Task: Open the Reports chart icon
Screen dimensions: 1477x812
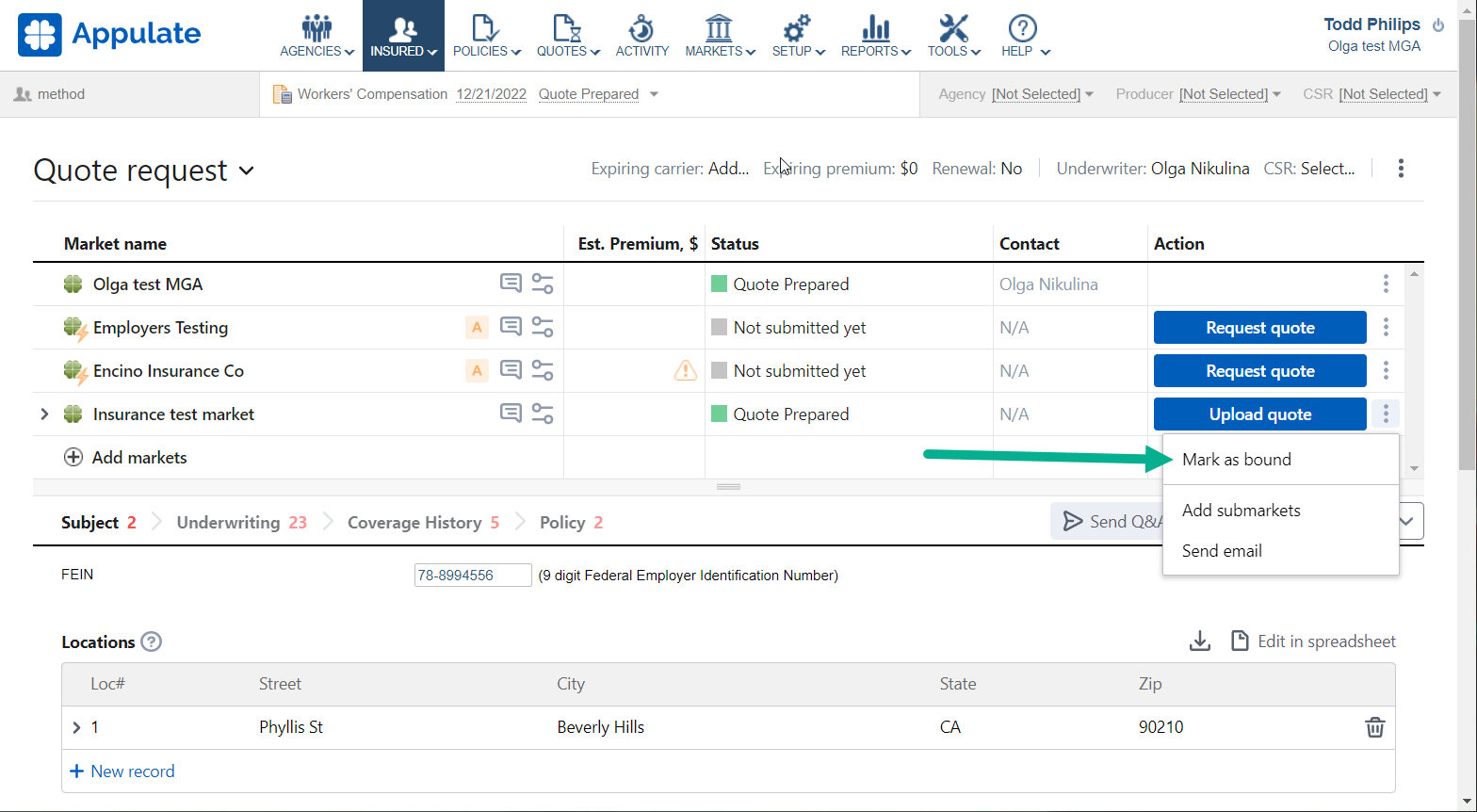Action: (876, 28)
